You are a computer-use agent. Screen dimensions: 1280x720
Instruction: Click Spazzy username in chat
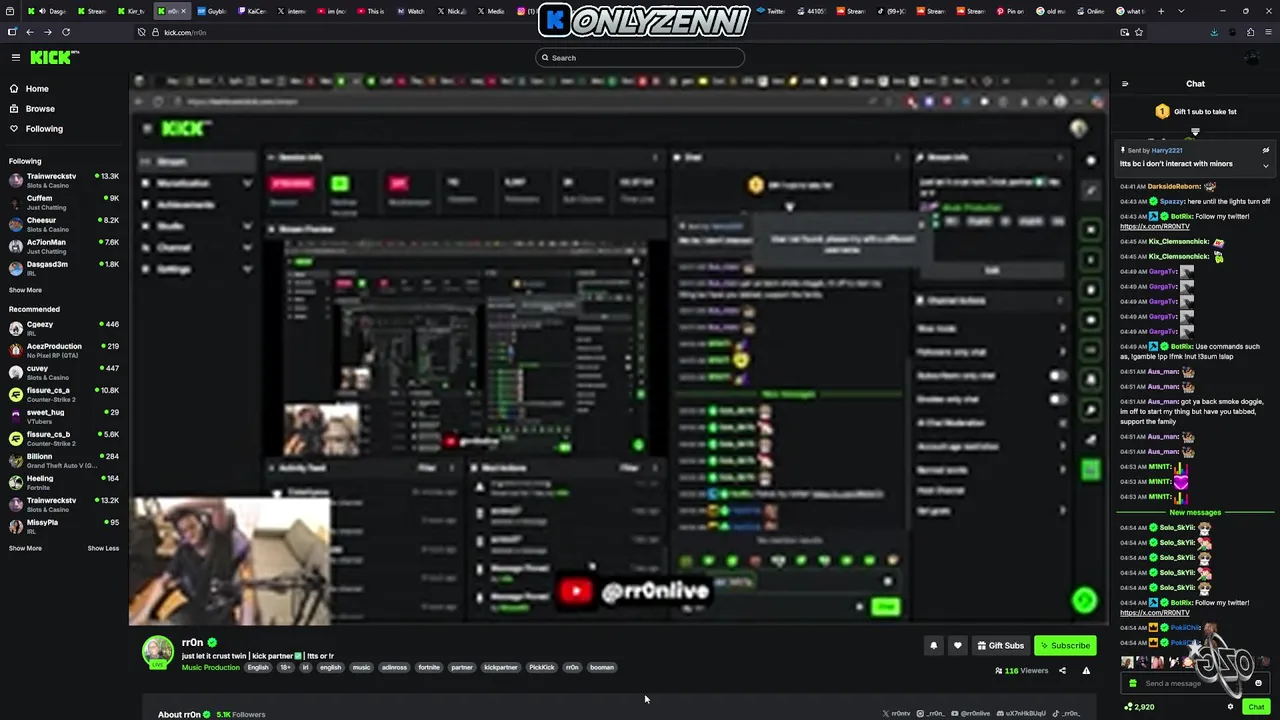[1172, 201]
